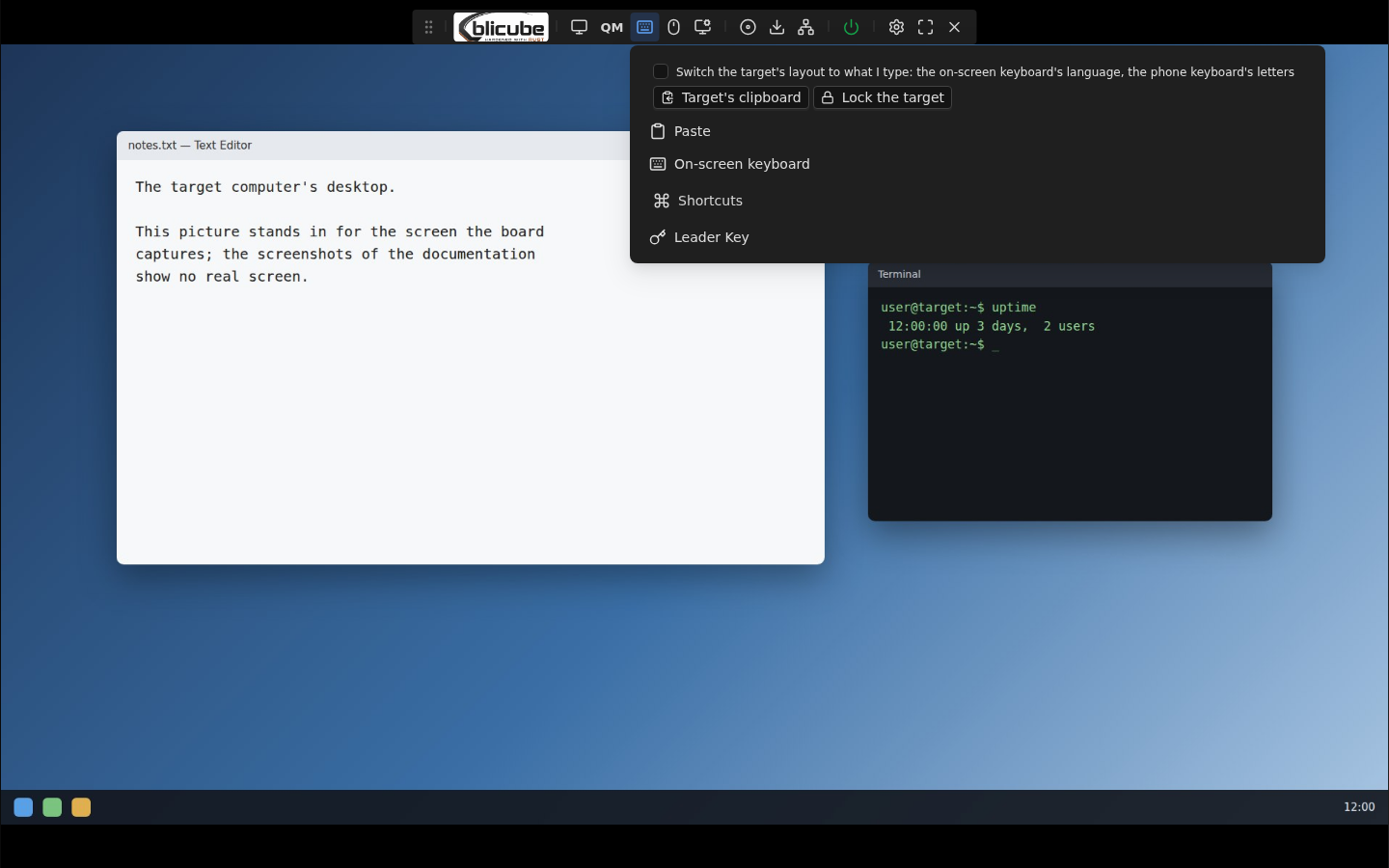The height and width of the screenshot is (868, 1389).
Task: Close the keyboard menu via the keyboard toolbar icon
Action: [645, 27]
